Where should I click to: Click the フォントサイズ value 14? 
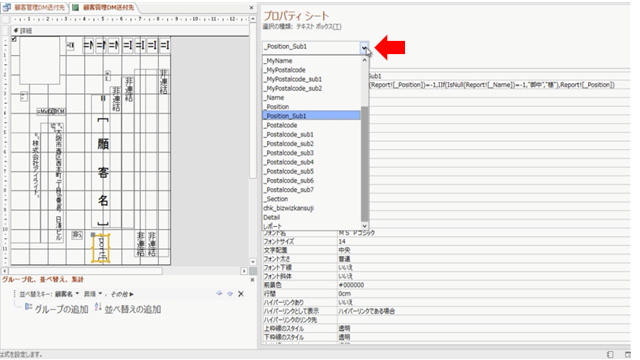484,242
